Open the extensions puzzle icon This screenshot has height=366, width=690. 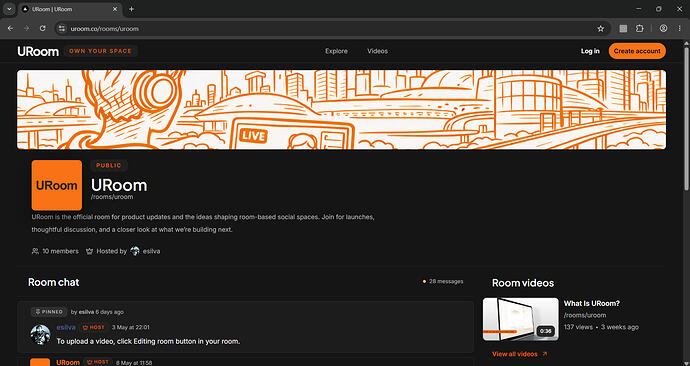(640, 28)
